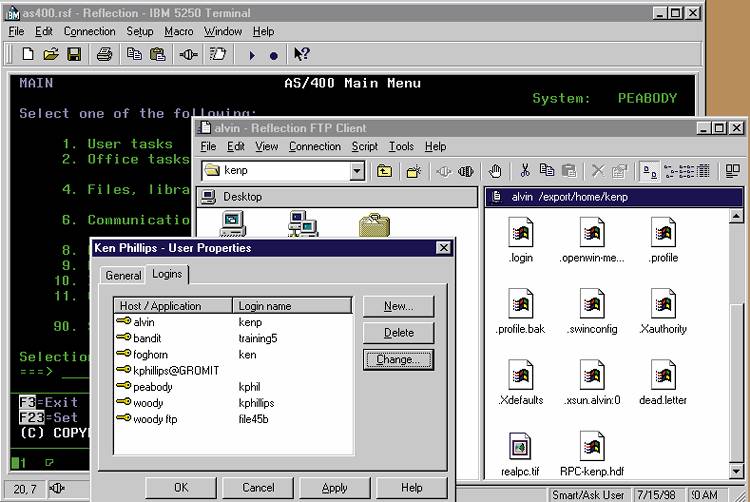Click the Print icon in terminal toolbar
Screen dimensions: 750x502
104,54
